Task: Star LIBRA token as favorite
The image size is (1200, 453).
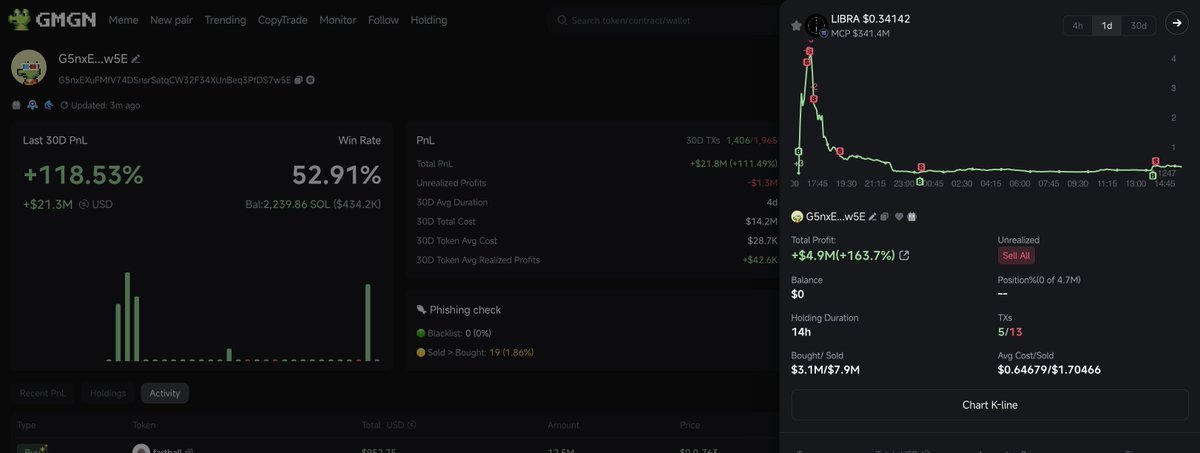Action: point(796,25)
